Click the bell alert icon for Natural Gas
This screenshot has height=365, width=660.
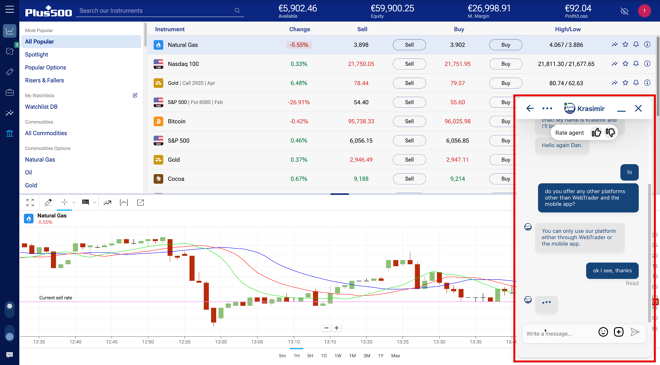636,45
